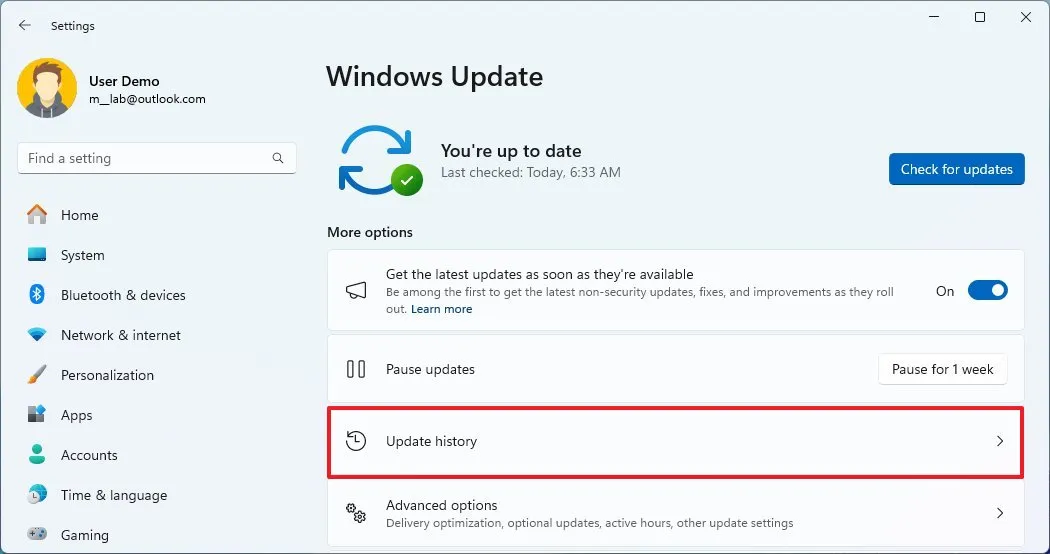Open the User Demo profile avatar
Image resolution: width=1050 pixels, height=554 pixels.
47,88
